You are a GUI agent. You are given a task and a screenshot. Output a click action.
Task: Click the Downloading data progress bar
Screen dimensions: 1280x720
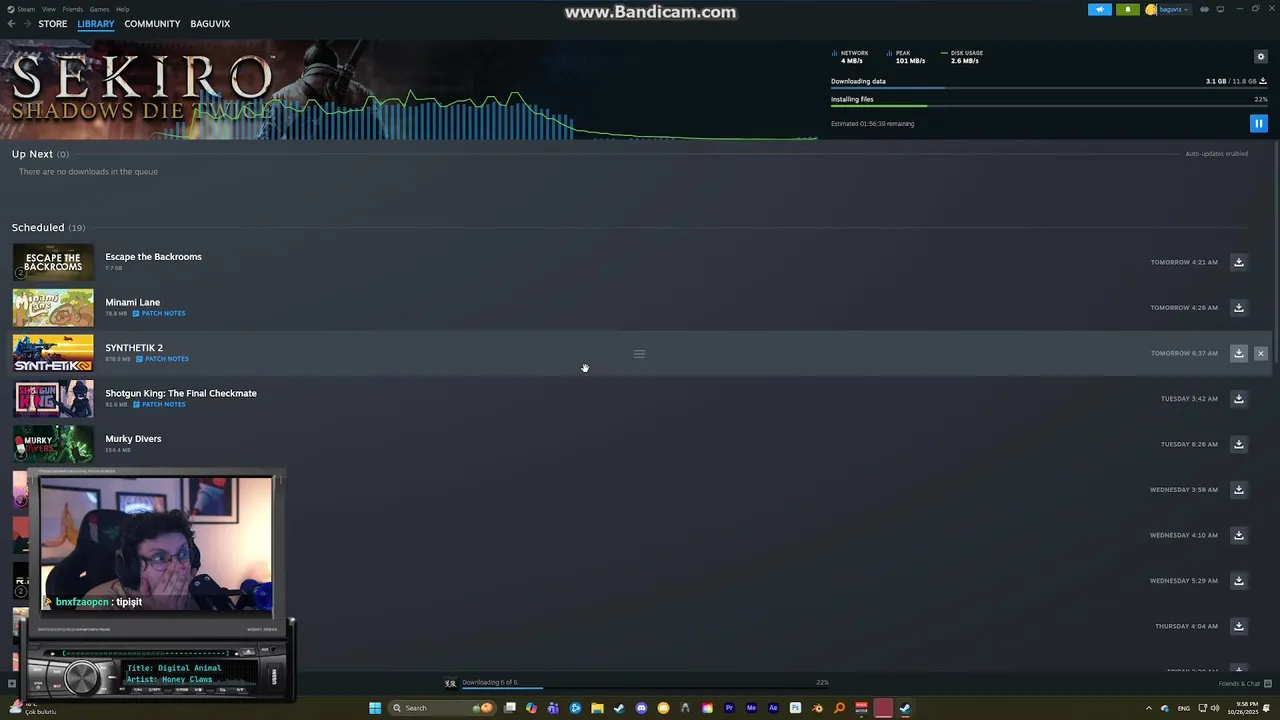(x=1049, y=89)
